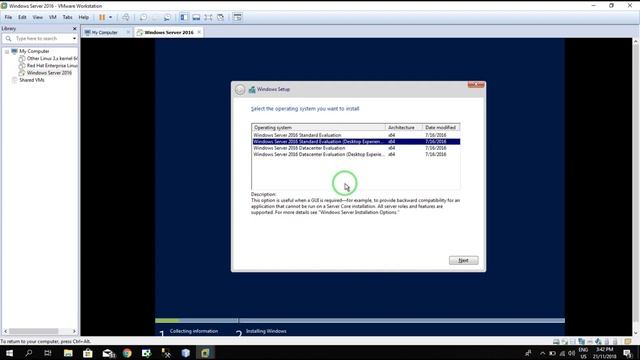The height and width of the screenshot is (360, 640).
Task: Suspend the VM with the orange pause button
Action: [102, 17]
